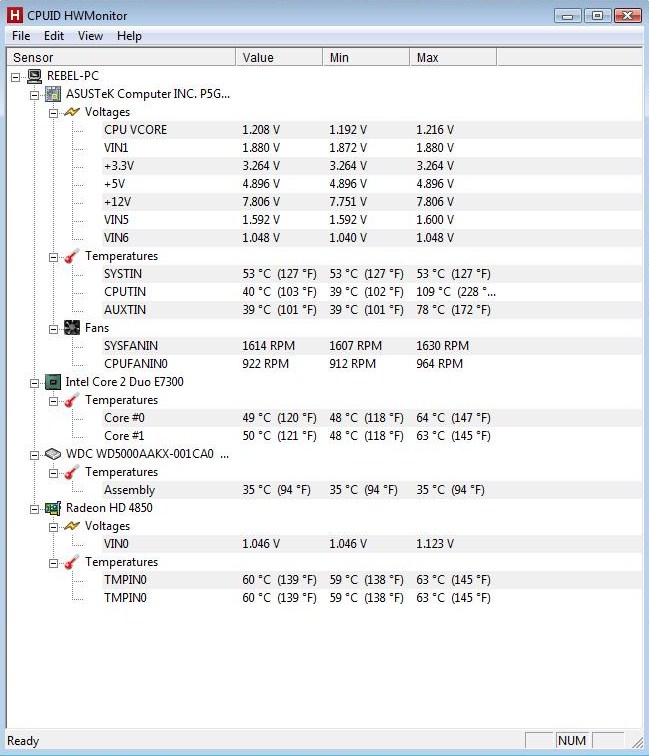Screen dimensions: 649x756
Task: Minimize the HWMonitor window
Action: [x=568, y=16]
